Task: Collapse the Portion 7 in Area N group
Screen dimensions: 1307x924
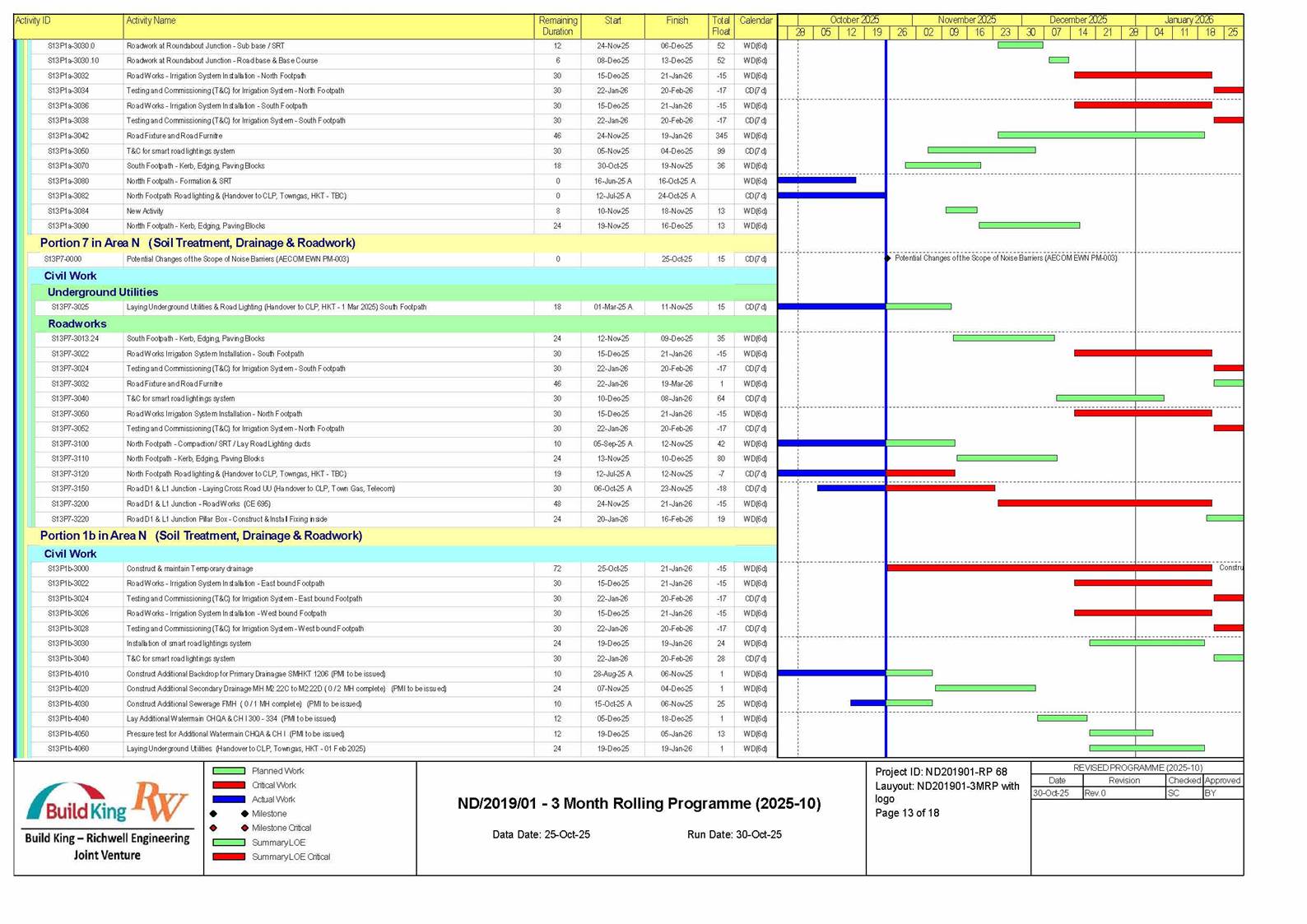Action: [198, 244]
